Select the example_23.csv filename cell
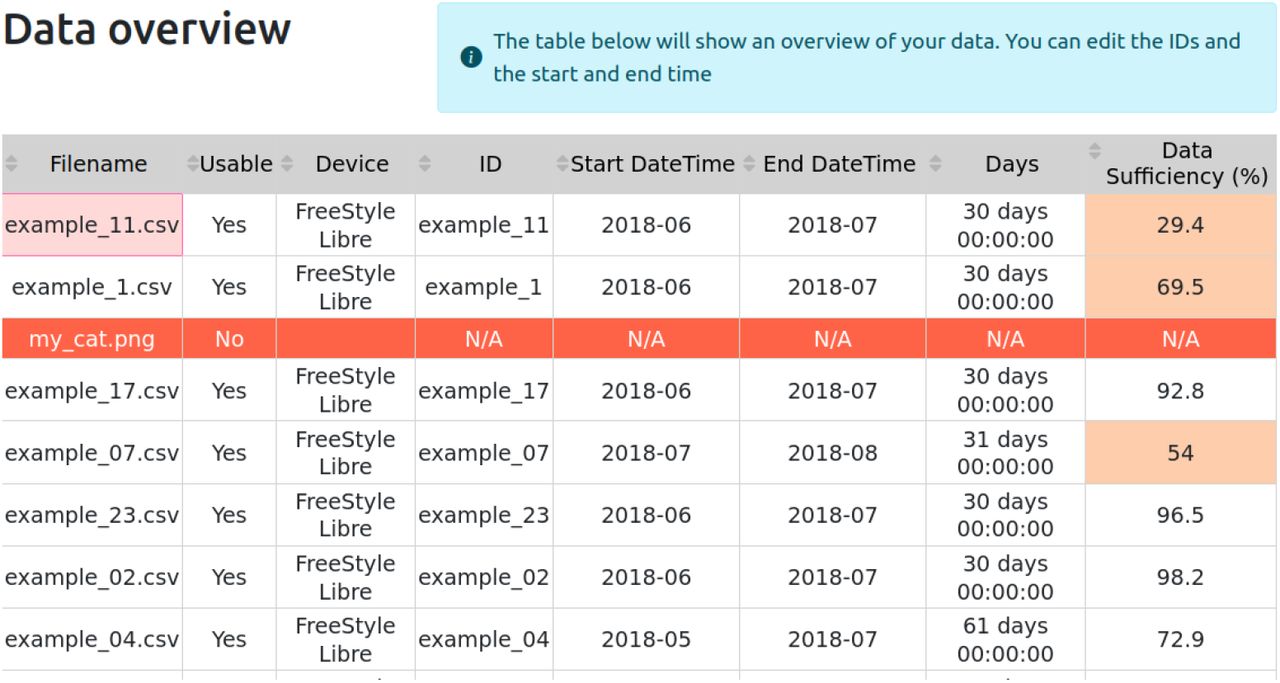This screenshot has height=683, width=1280. pos(92,515)
